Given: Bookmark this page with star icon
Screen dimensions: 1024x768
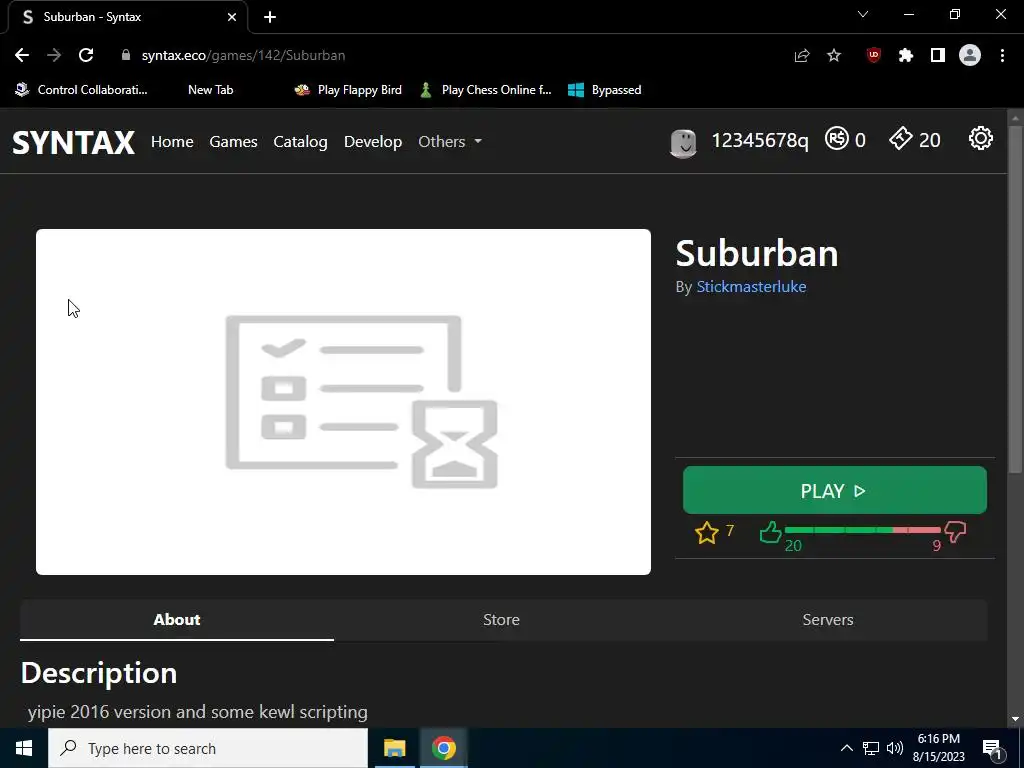Looking at the screenshot, I should [834, 56].
